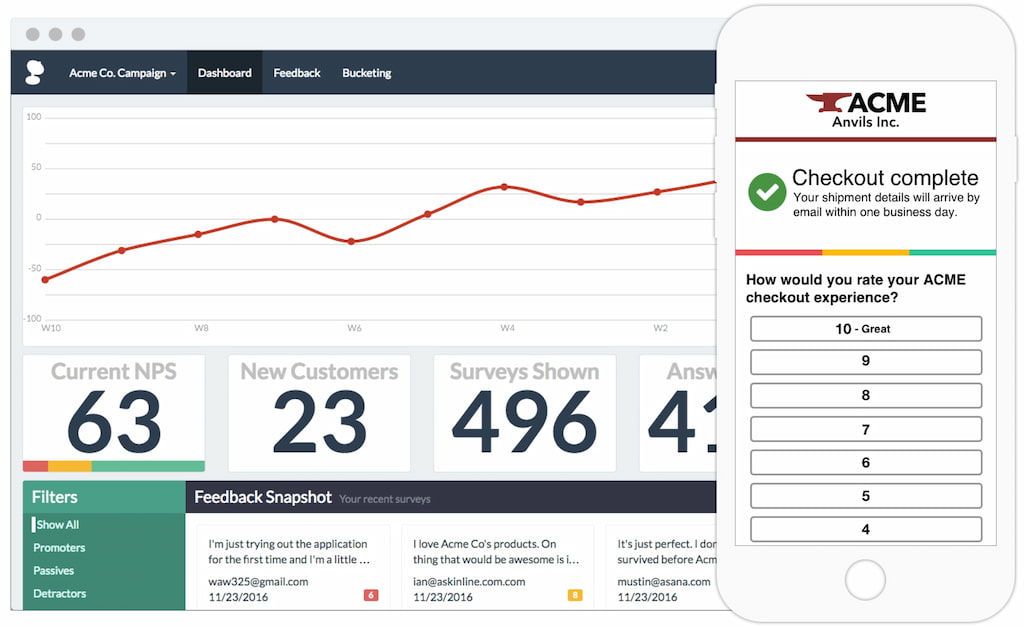1024x627 pixels.
Task: Enable the Show All filter
Action: [56, 524]
